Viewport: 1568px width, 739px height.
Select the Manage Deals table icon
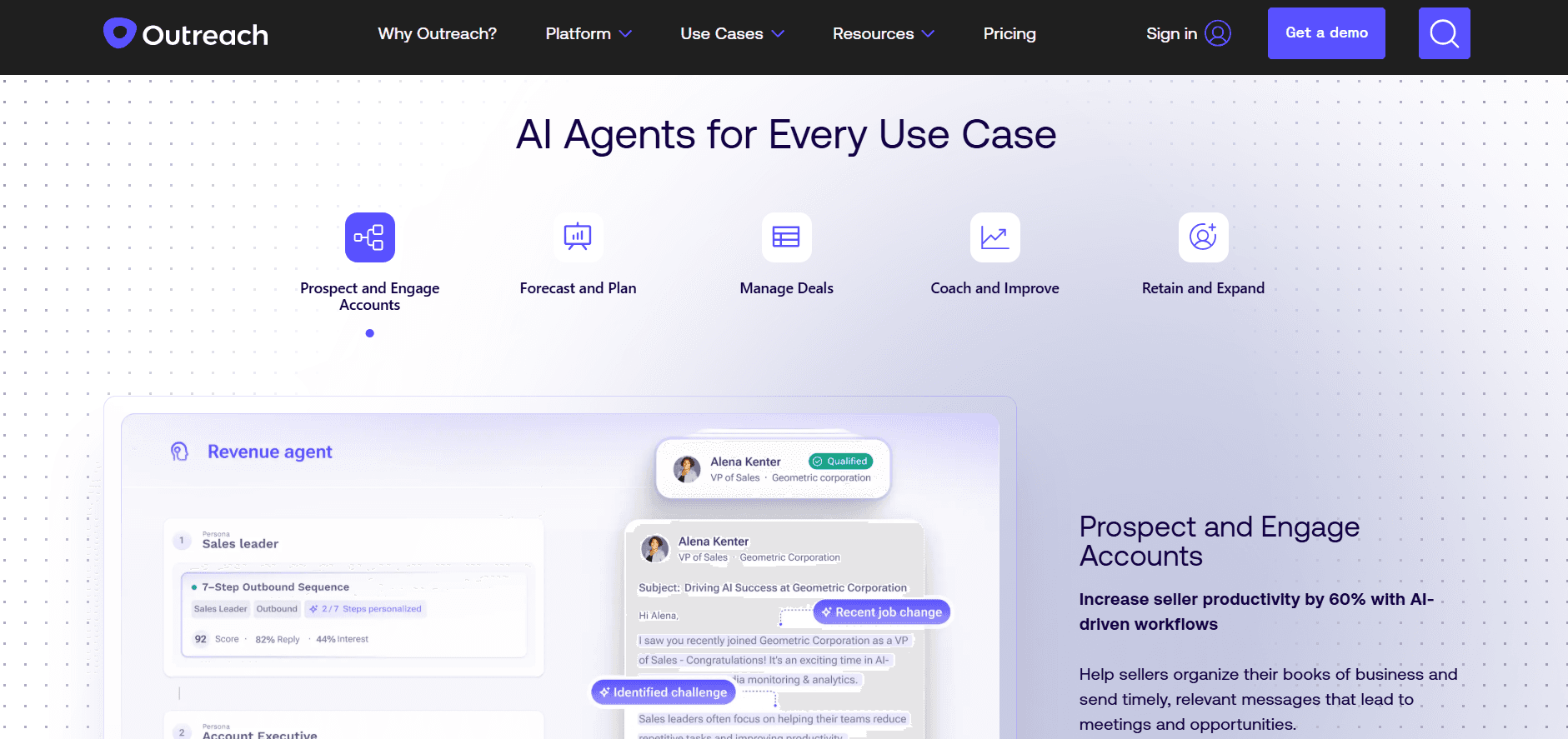pyautogui.click(x=787, y=237)
